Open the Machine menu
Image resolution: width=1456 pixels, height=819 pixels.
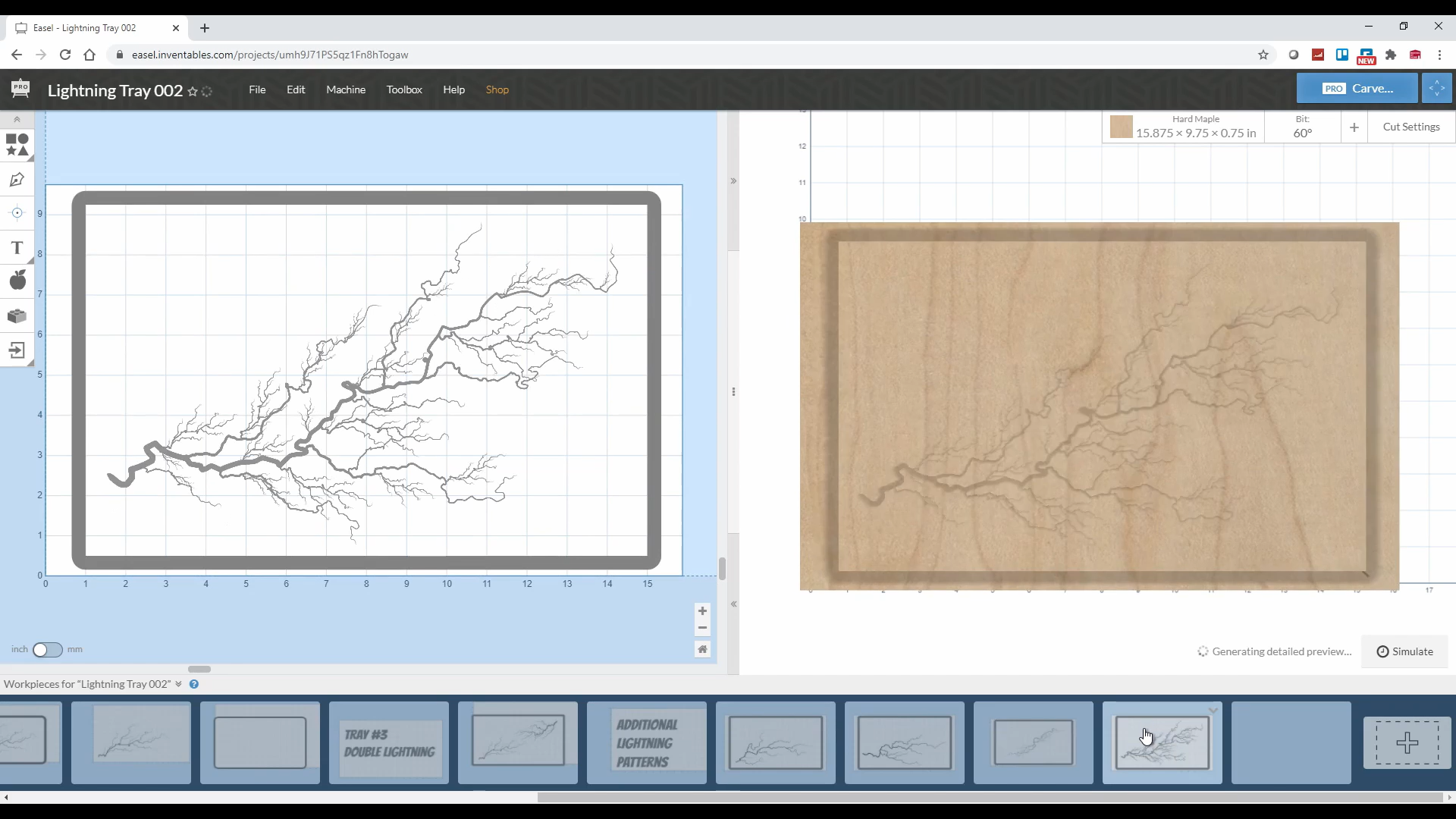pyautogui.click(x=346, y=89)
